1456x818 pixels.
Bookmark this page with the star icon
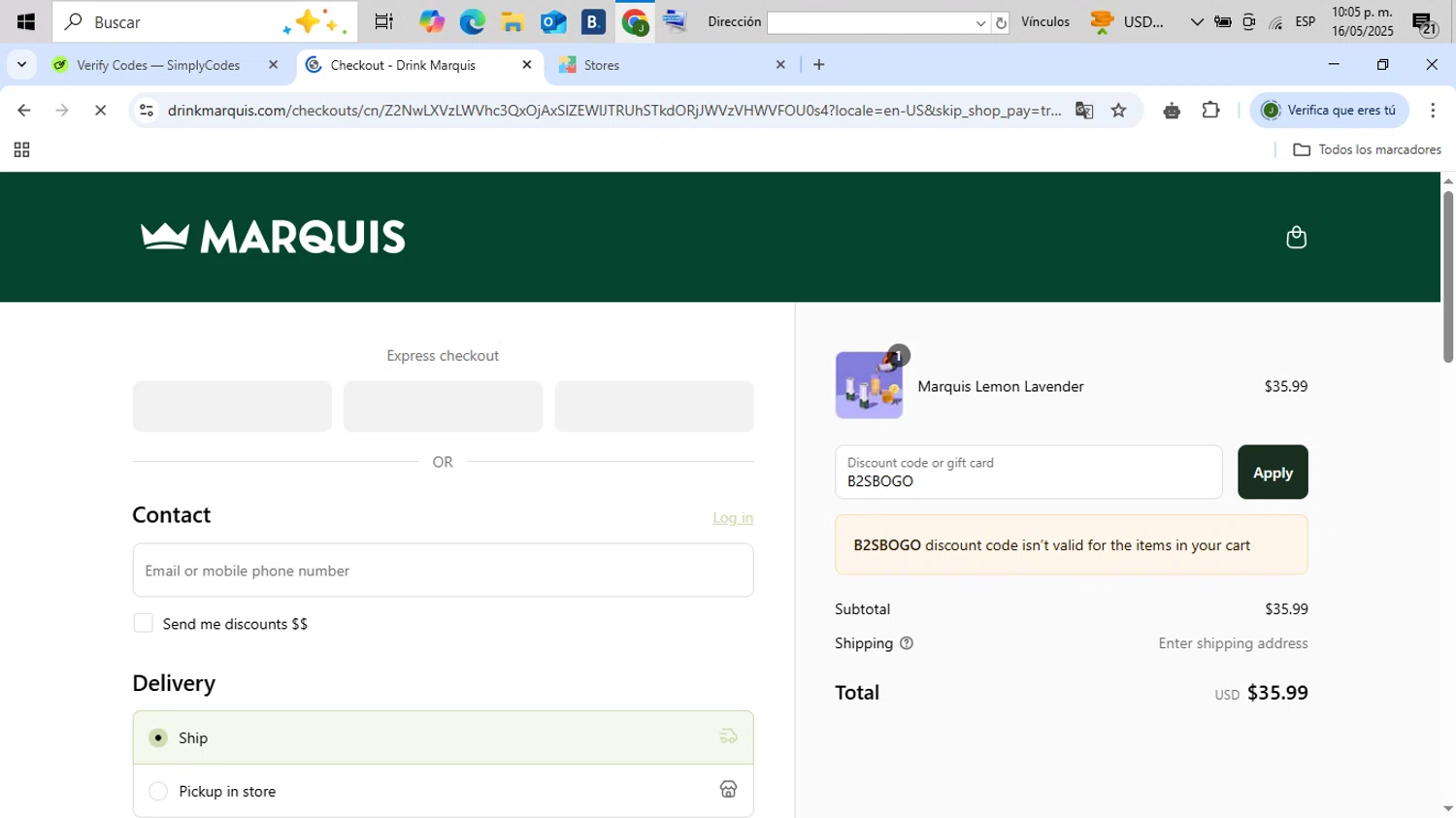[1118, 111]
